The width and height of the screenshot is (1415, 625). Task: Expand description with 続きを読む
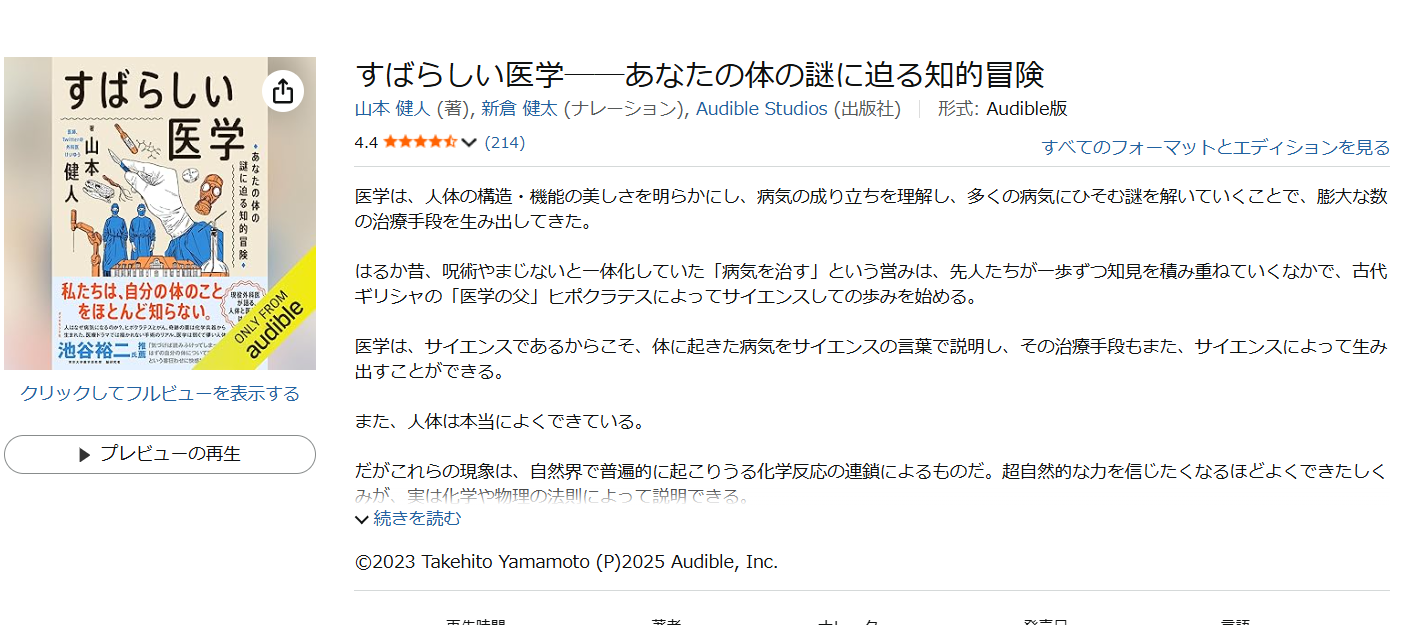pos(417,519)
